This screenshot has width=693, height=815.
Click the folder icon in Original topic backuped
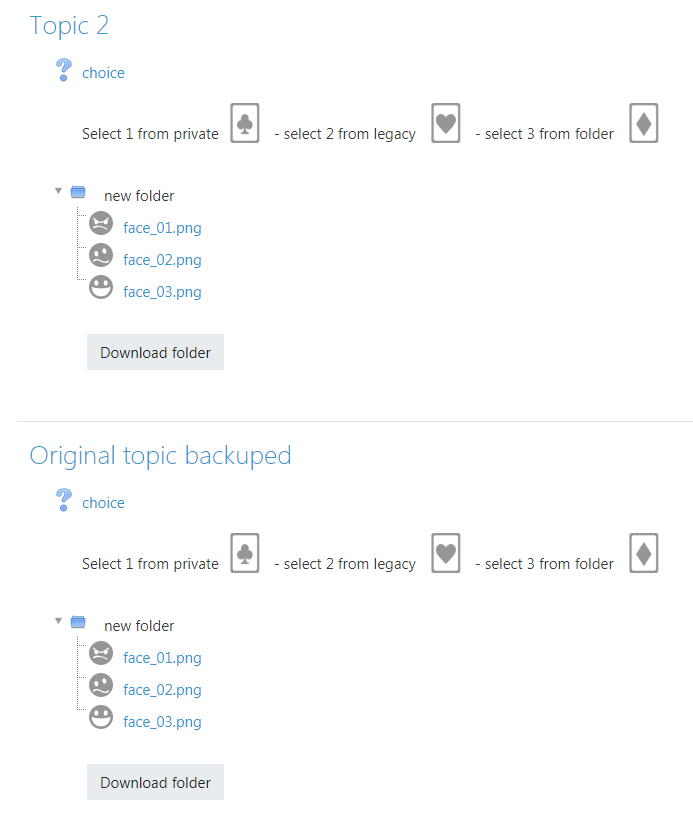coord(78,622)
